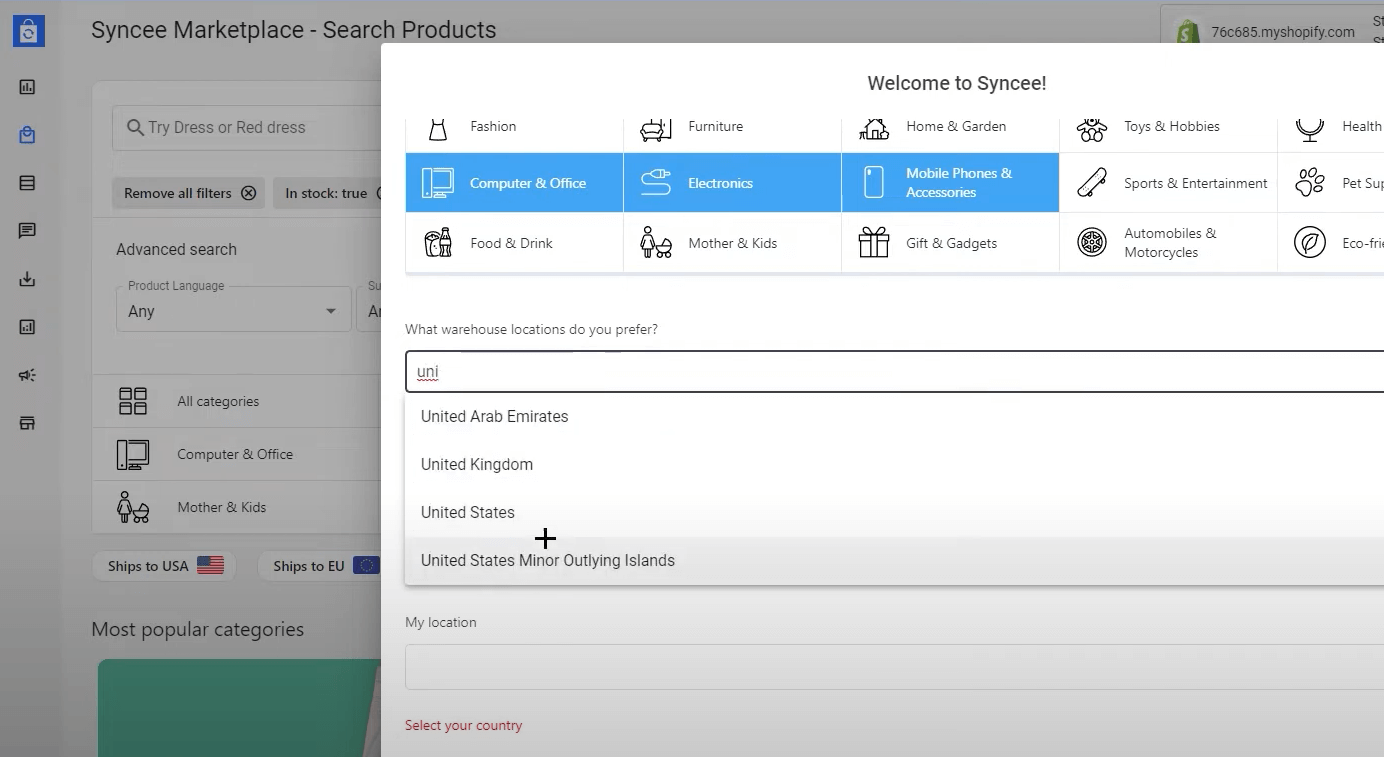Choose United States from the warehouse suggestions
Screen dimensions: 1384x757
[x=468, y=512]
